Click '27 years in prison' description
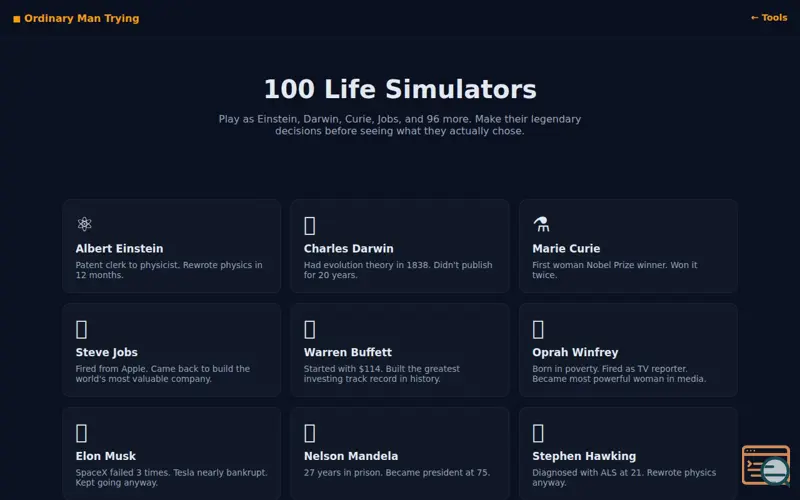 (x=397, y=472)
